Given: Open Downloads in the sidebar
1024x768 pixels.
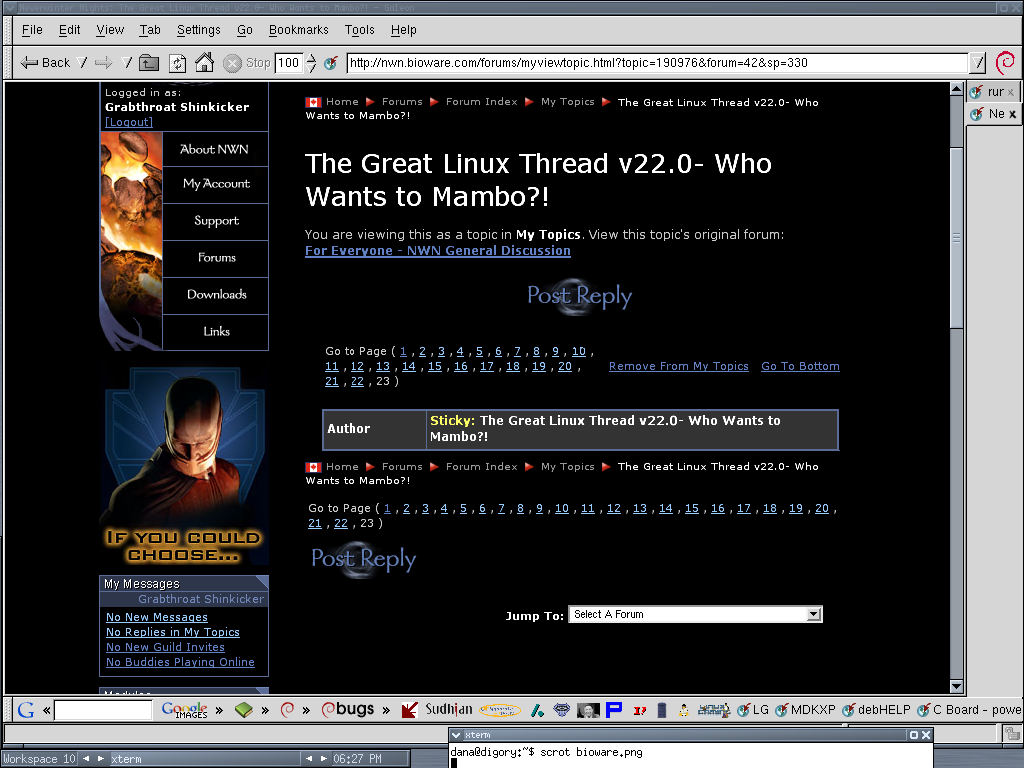Looking at the screenshot, I should tap(216, 295).
